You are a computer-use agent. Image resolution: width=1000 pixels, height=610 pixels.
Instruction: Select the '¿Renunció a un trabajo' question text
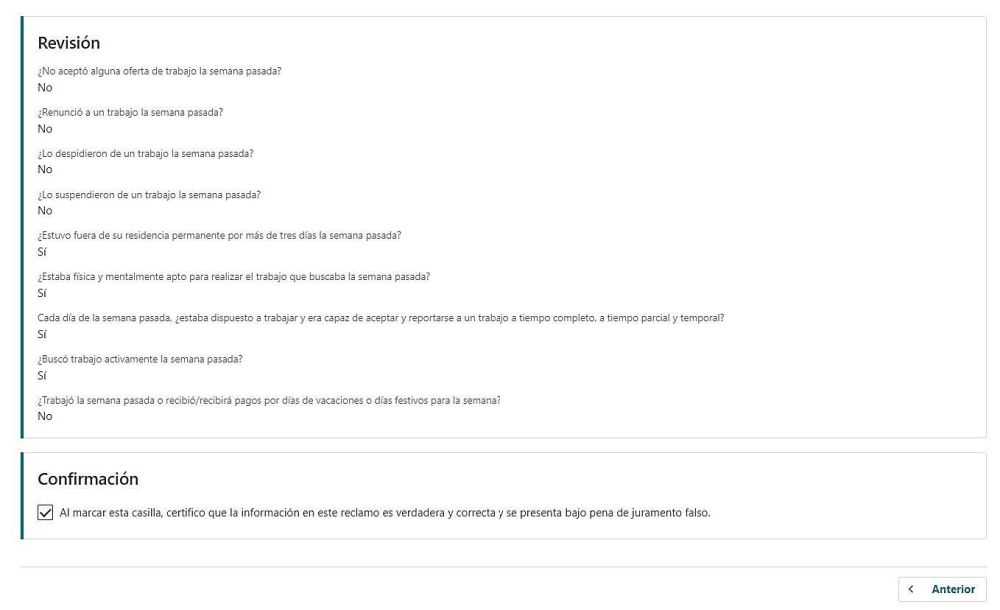130,112
